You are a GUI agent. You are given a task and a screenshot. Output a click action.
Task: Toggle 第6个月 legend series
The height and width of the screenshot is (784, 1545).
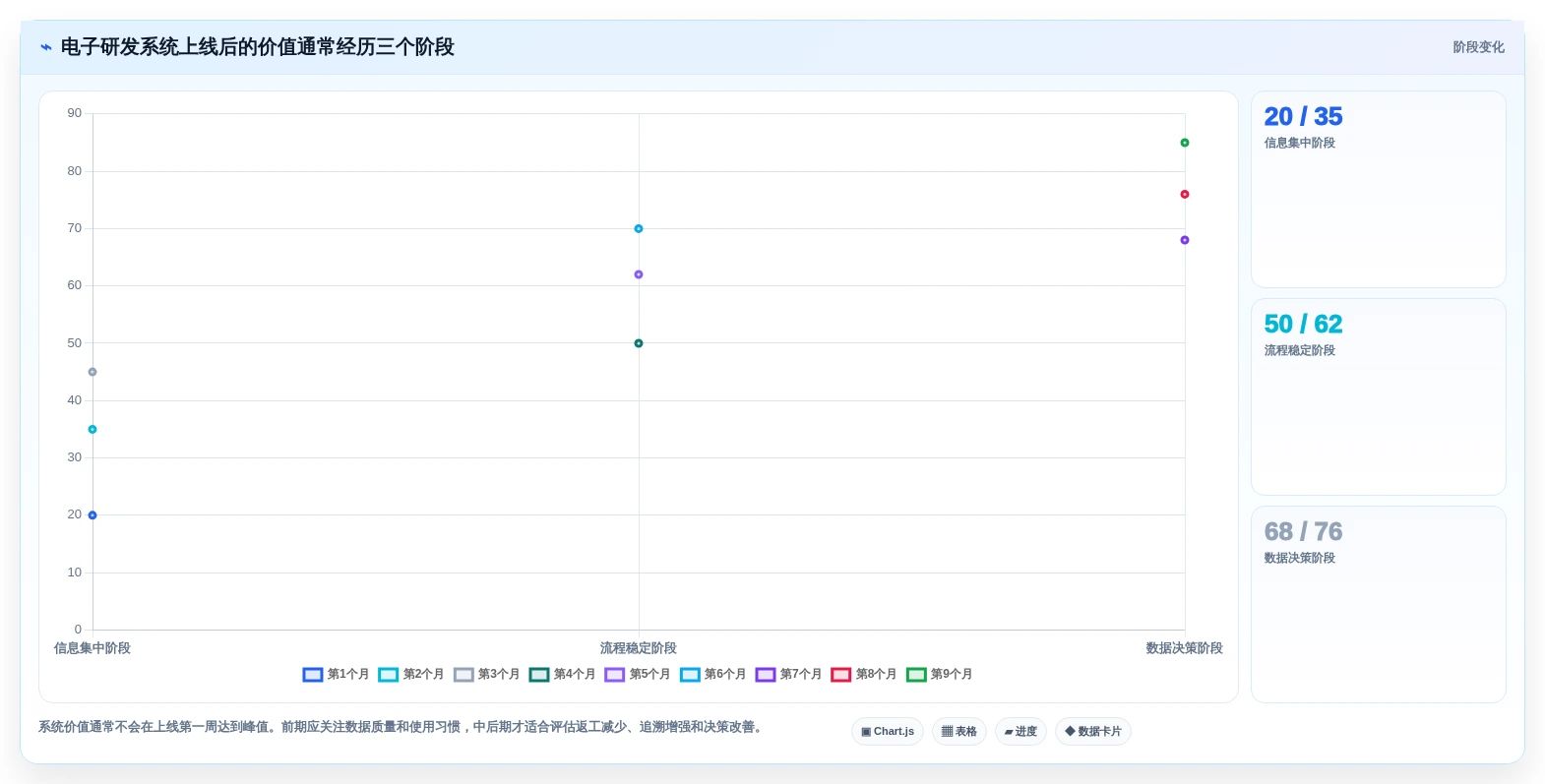[712, 674]
